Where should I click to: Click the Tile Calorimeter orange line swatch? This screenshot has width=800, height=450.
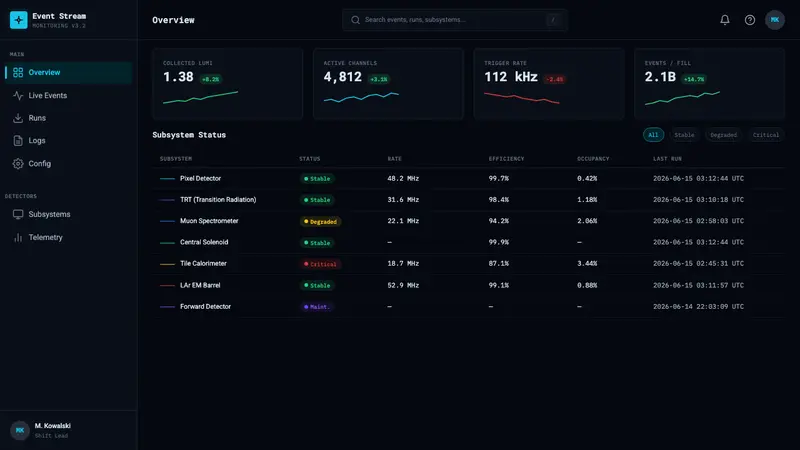167,264
